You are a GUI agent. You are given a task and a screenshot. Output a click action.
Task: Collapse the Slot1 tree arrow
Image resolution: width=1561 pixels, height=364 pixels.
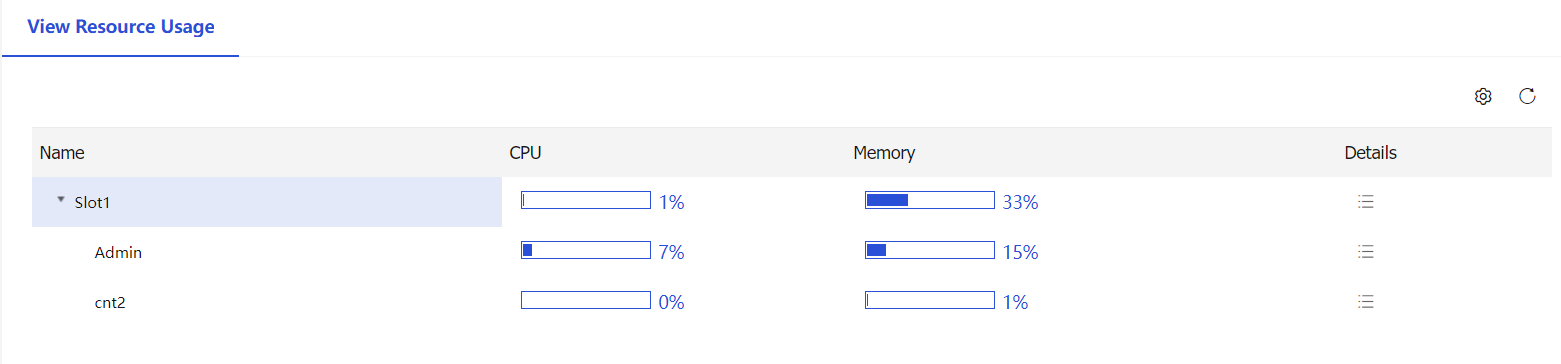click(x=61, y=200)
